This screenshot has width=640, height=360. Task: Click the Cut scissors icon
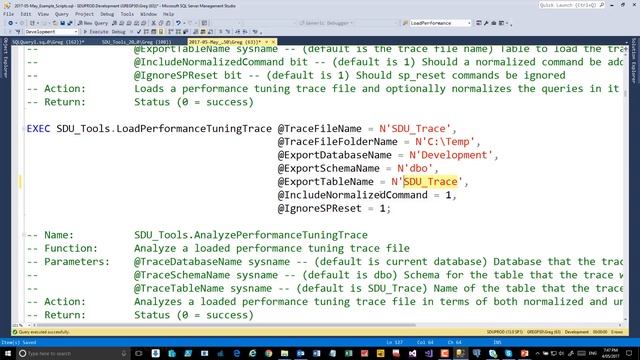point(153,23)
